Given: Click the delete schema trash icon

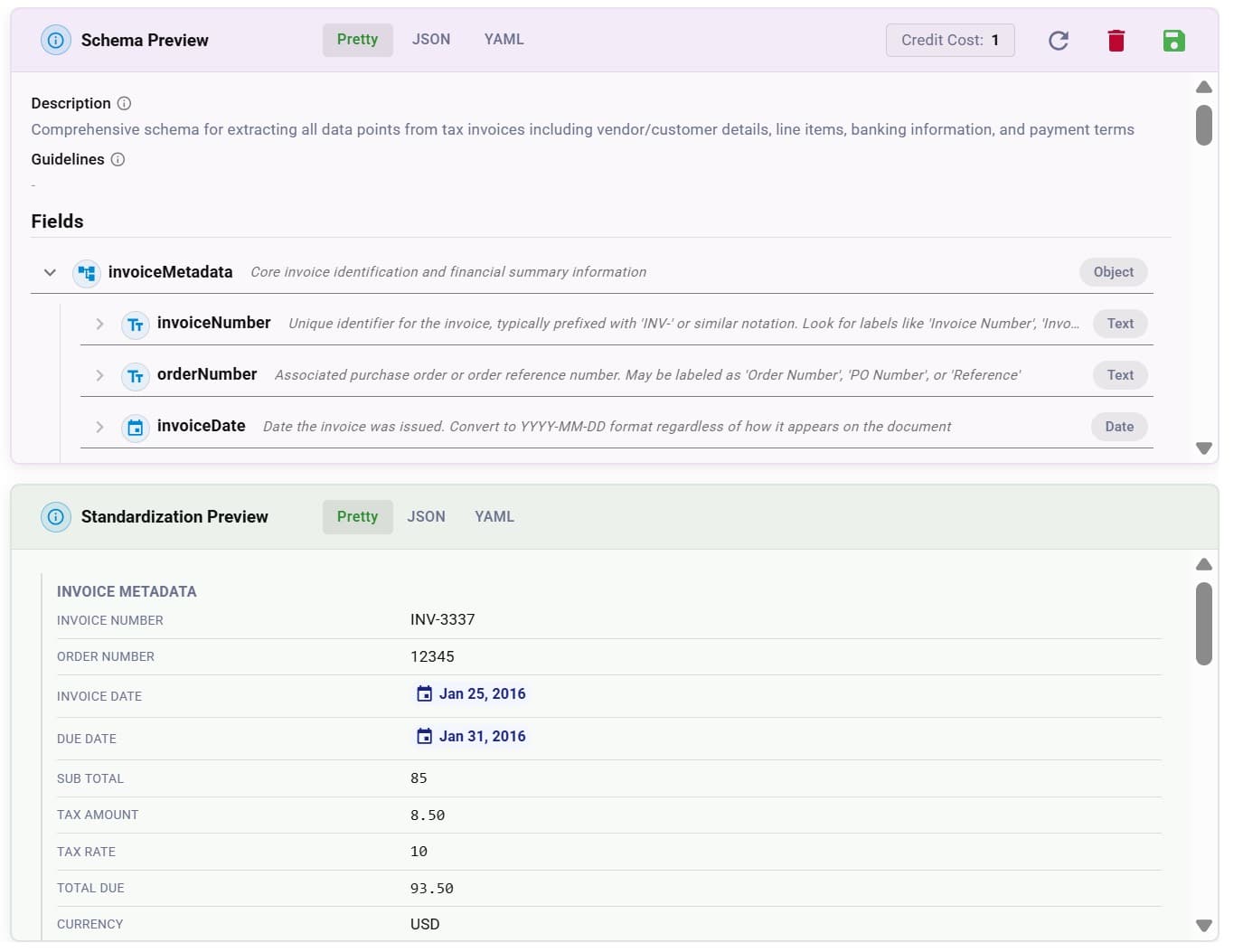Looking at the screenshot, I should [1116, 40].
